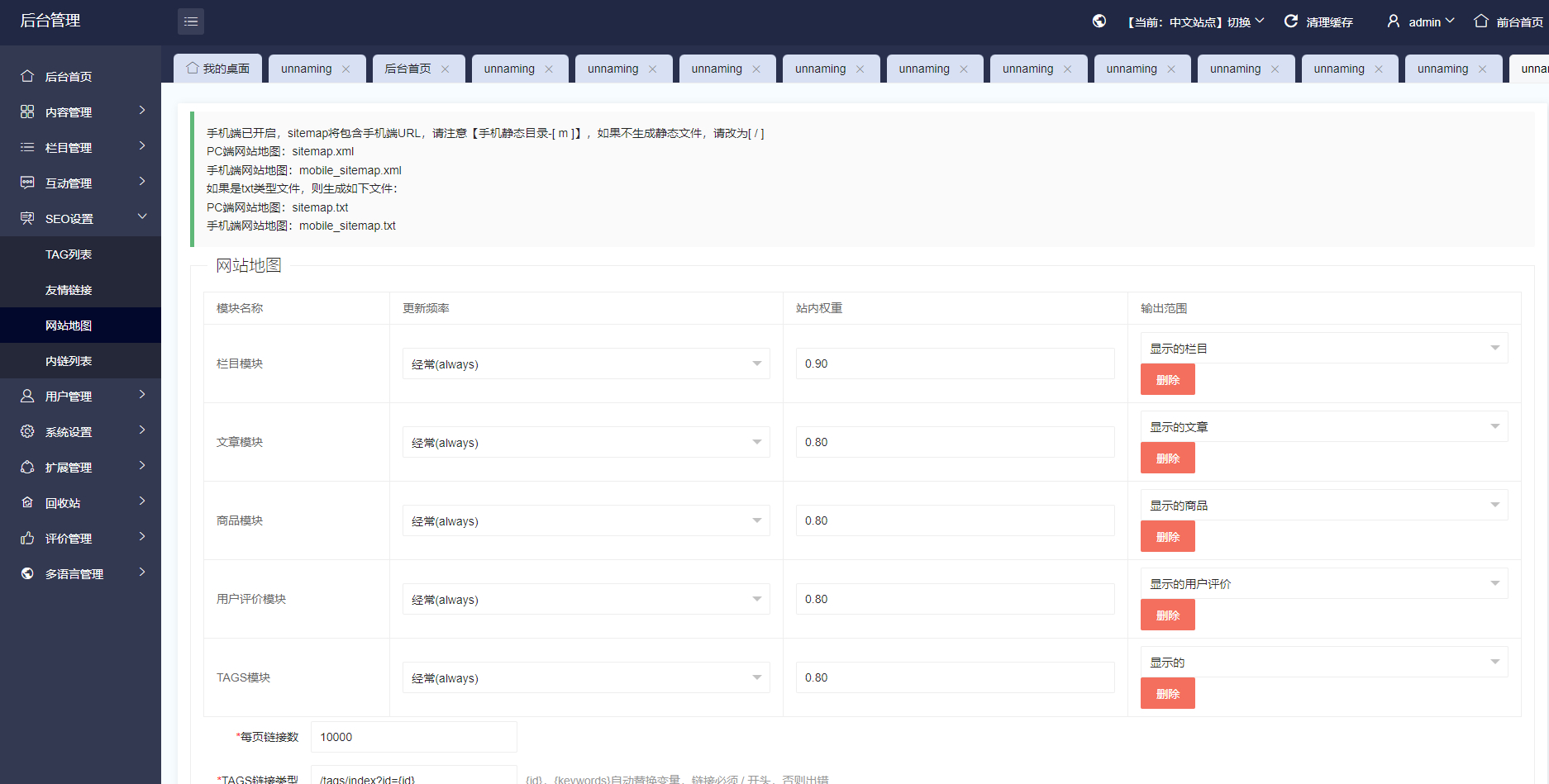Click the 删除 button for 栏目模块

click(1167, 379)
